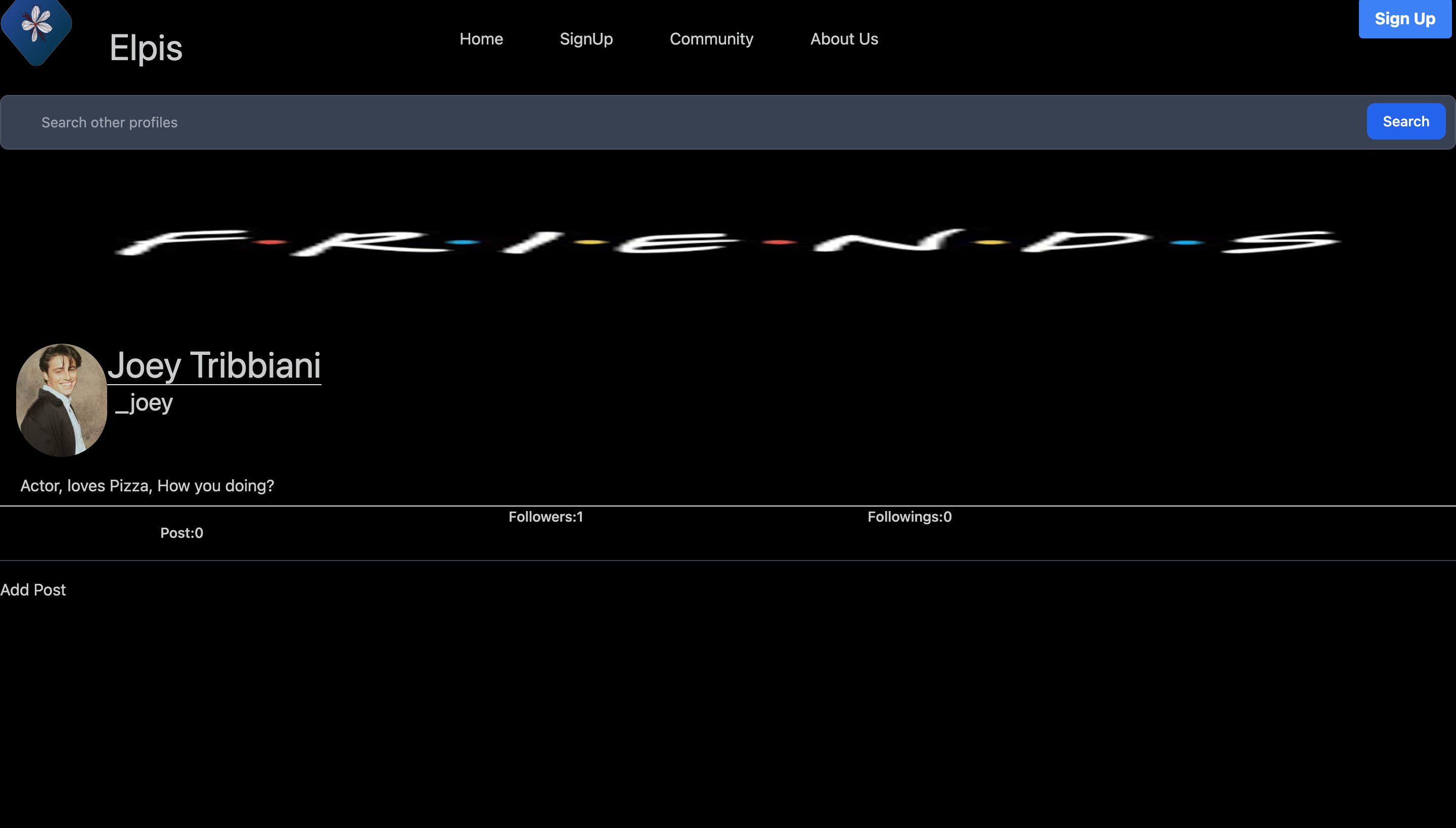Click the SignUp navigation link

coord(586,38)
